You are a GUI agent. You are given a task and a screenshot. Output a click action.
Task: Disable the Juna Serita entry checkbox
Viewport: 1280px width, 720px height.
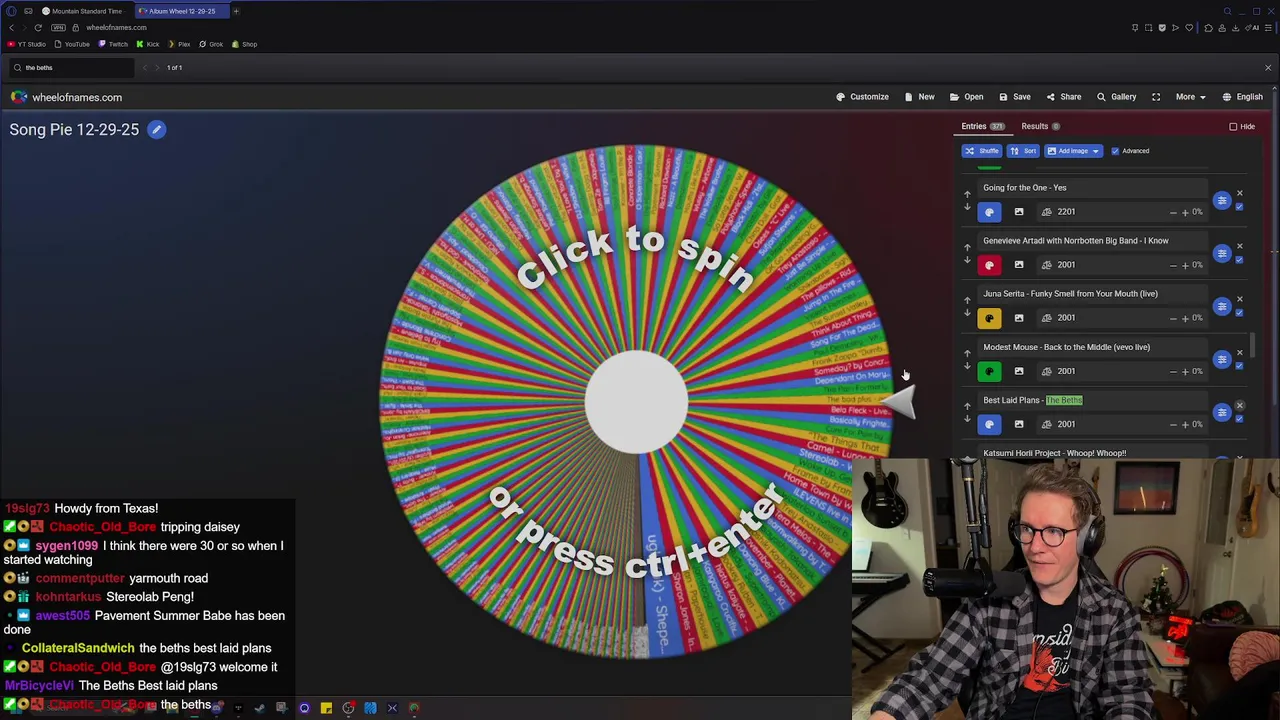pos(1239,313)
